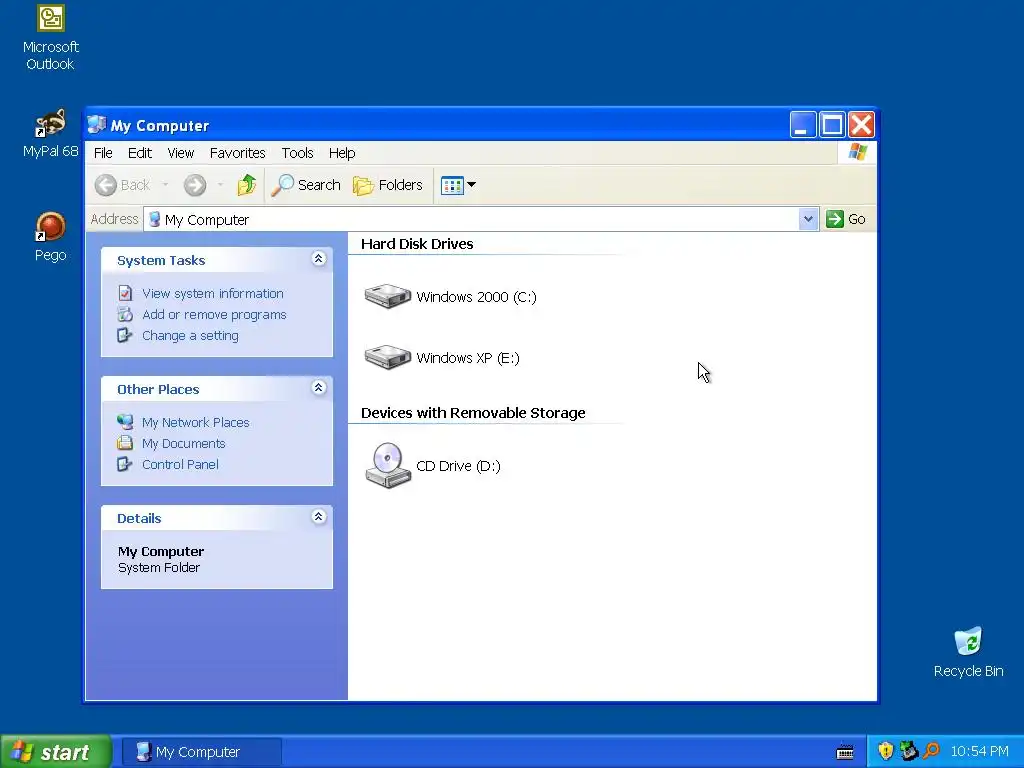Click the magnifier tray icon
The image size is (1024, 768).
pyautogui.click(x=931, y=751)
